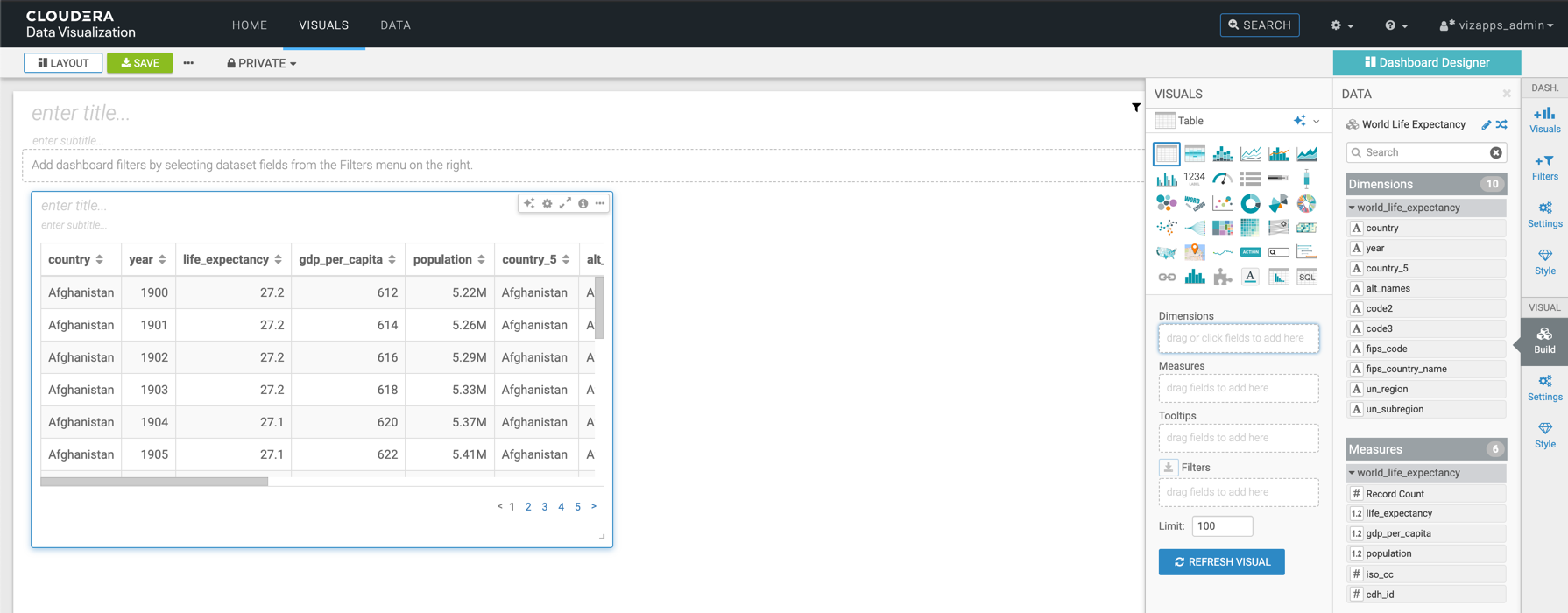Choose the US choropleth map visual
The height and width of the screenshot is (613, 1568).
click(1166, 252)
